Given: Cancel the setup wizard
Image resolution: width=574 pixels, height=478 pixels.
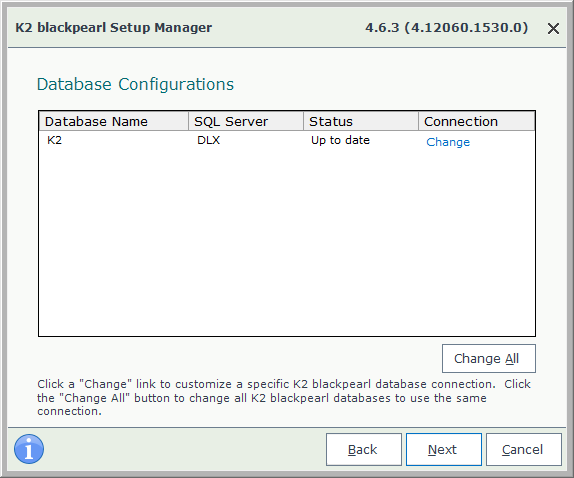Looking at the screenshot, I should pos(523,449).
